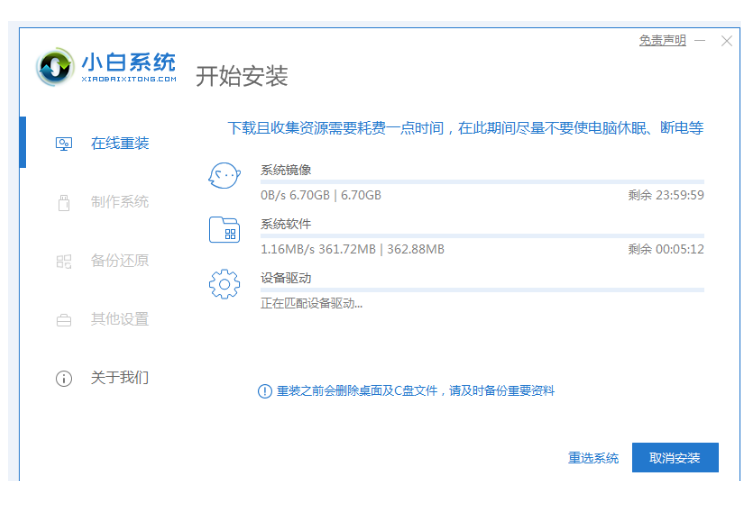
Task: Click the 系统软件 download progress bar
Action: [x=482, y=236]
